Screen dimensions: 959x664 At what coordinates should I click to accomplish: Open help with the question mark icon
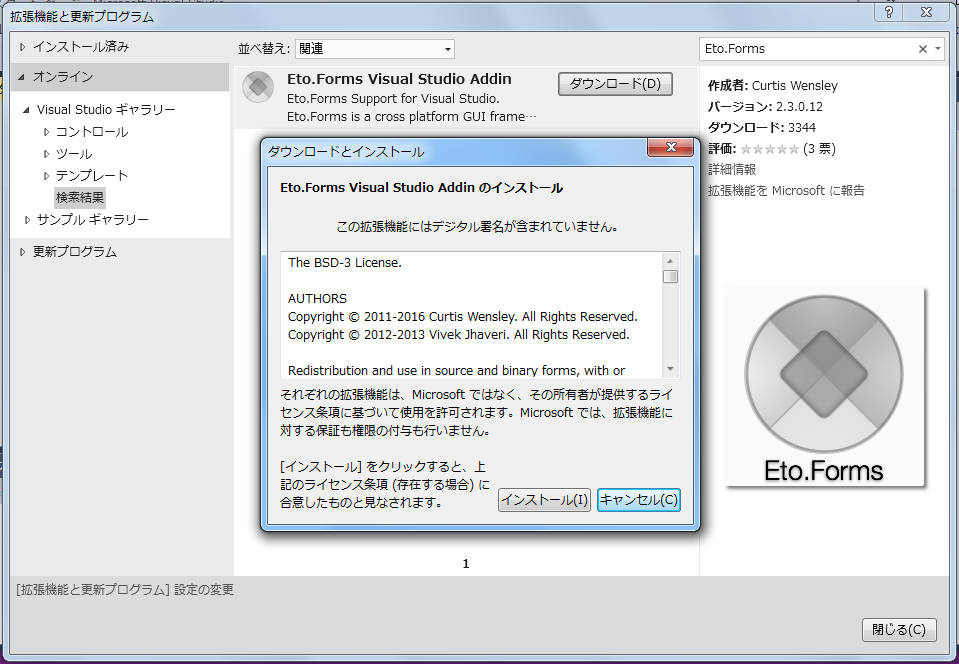pos(888,12)
